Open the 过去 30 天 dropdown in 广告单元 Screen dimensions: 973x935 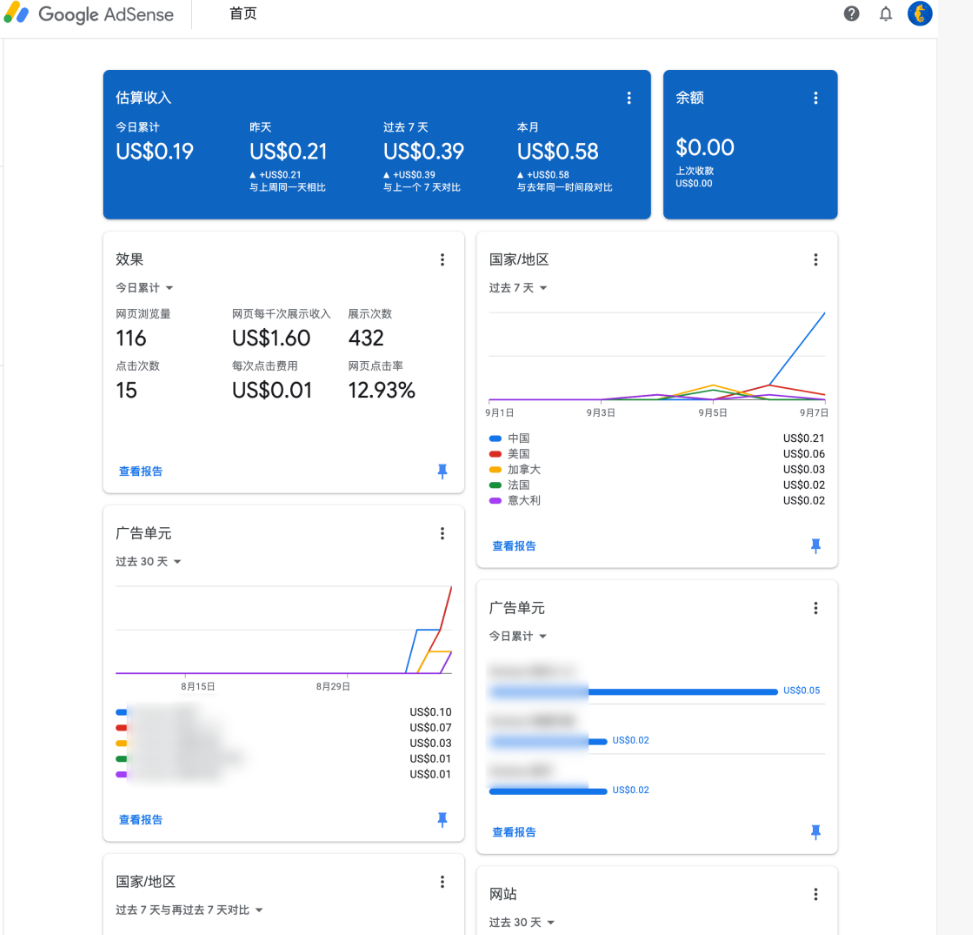145,561
